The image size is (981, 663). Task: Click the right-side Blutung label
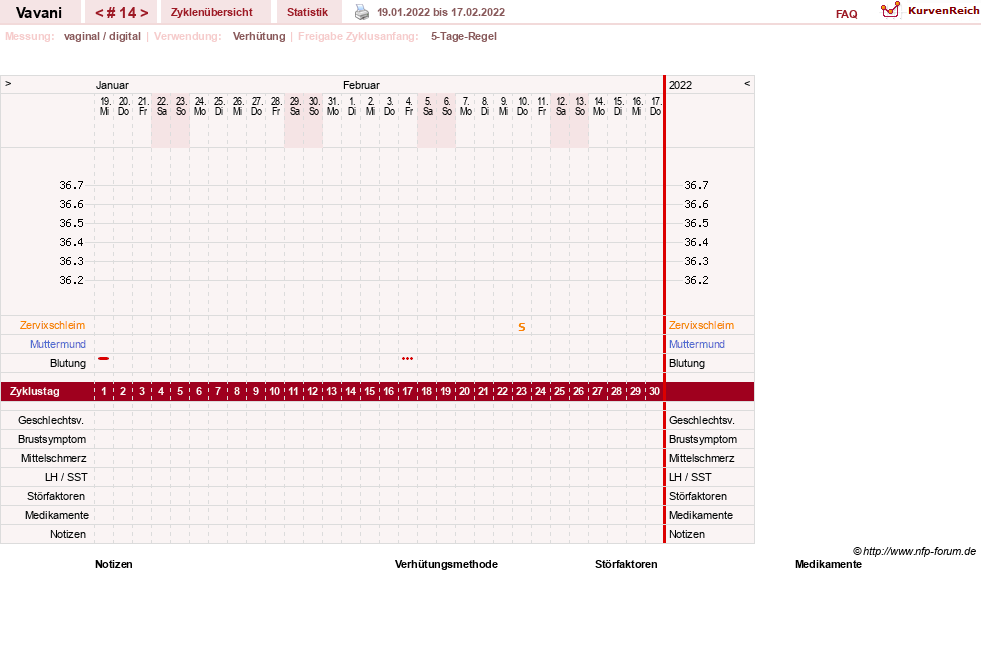(686, 363)
